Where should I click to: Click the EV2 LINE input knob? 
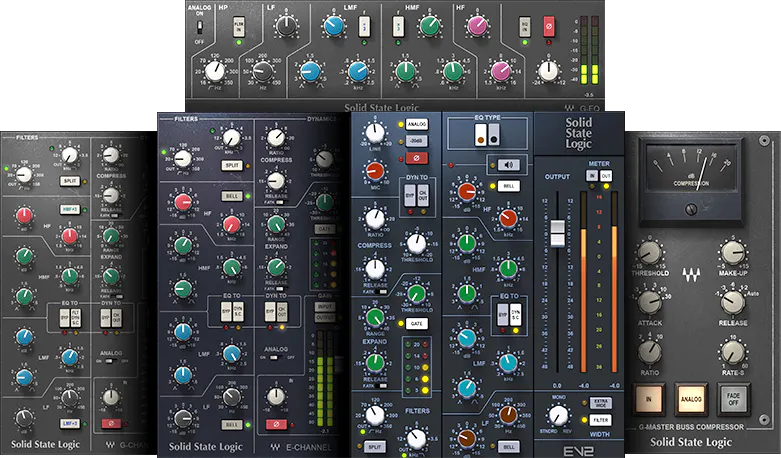pos(375,133)
